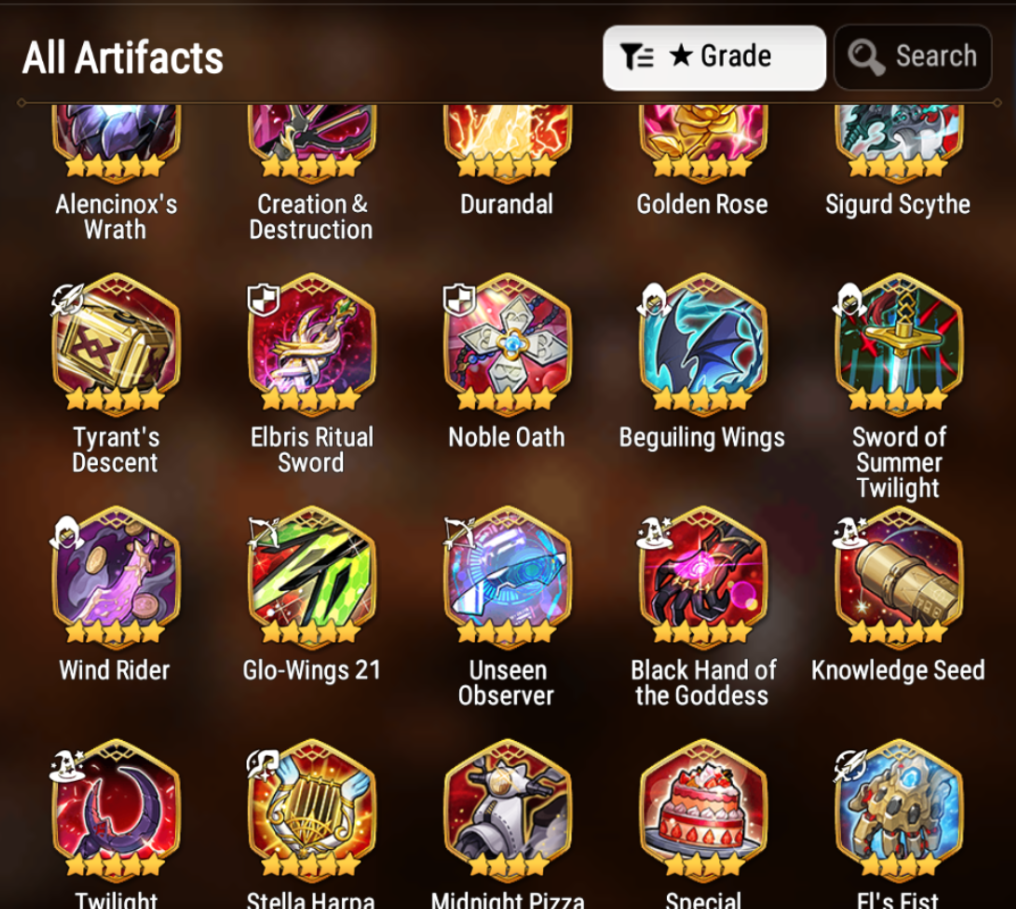The height and width of the screenshot is (909, 1016).
Task: Select Sword of Summer Twilight artifact
Action: (899, 341)
